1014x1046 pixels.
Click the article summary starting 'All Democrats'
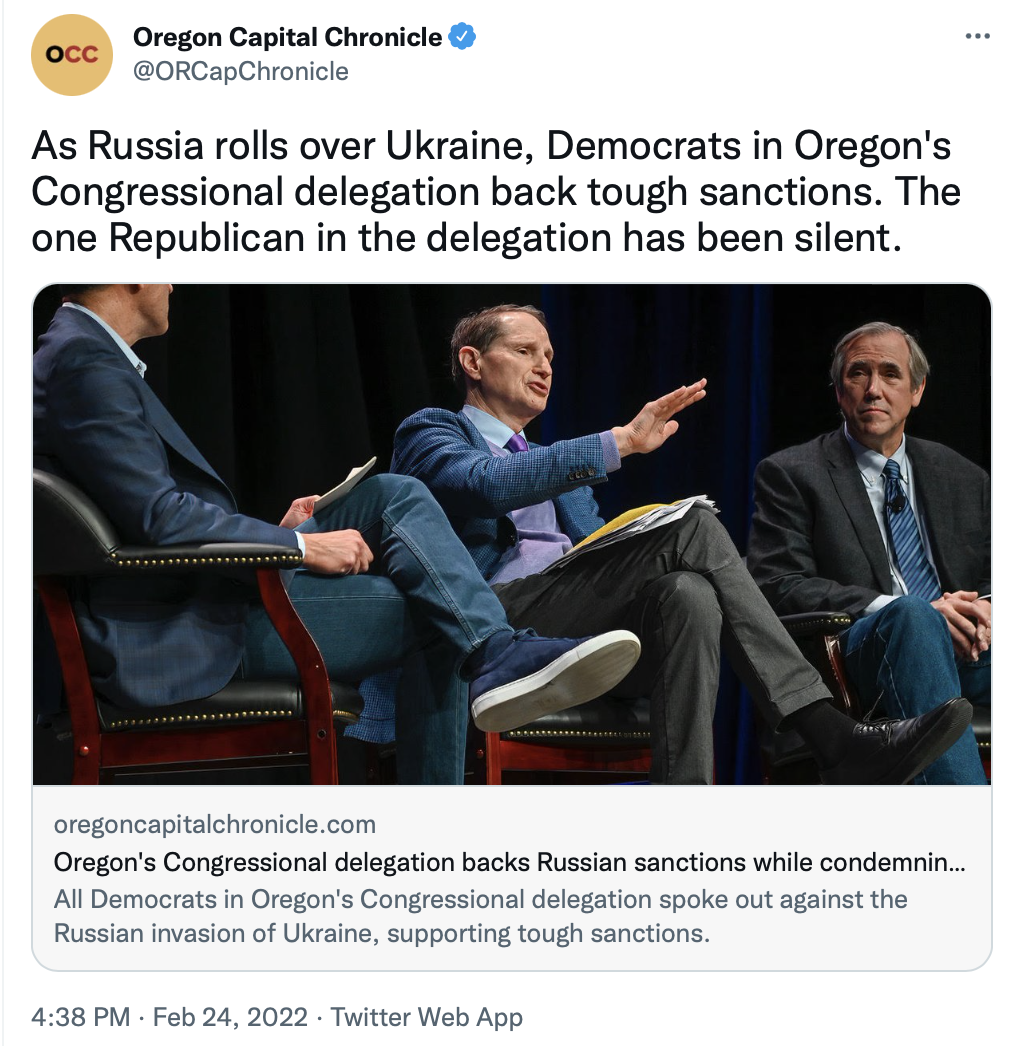pos(480,916)
